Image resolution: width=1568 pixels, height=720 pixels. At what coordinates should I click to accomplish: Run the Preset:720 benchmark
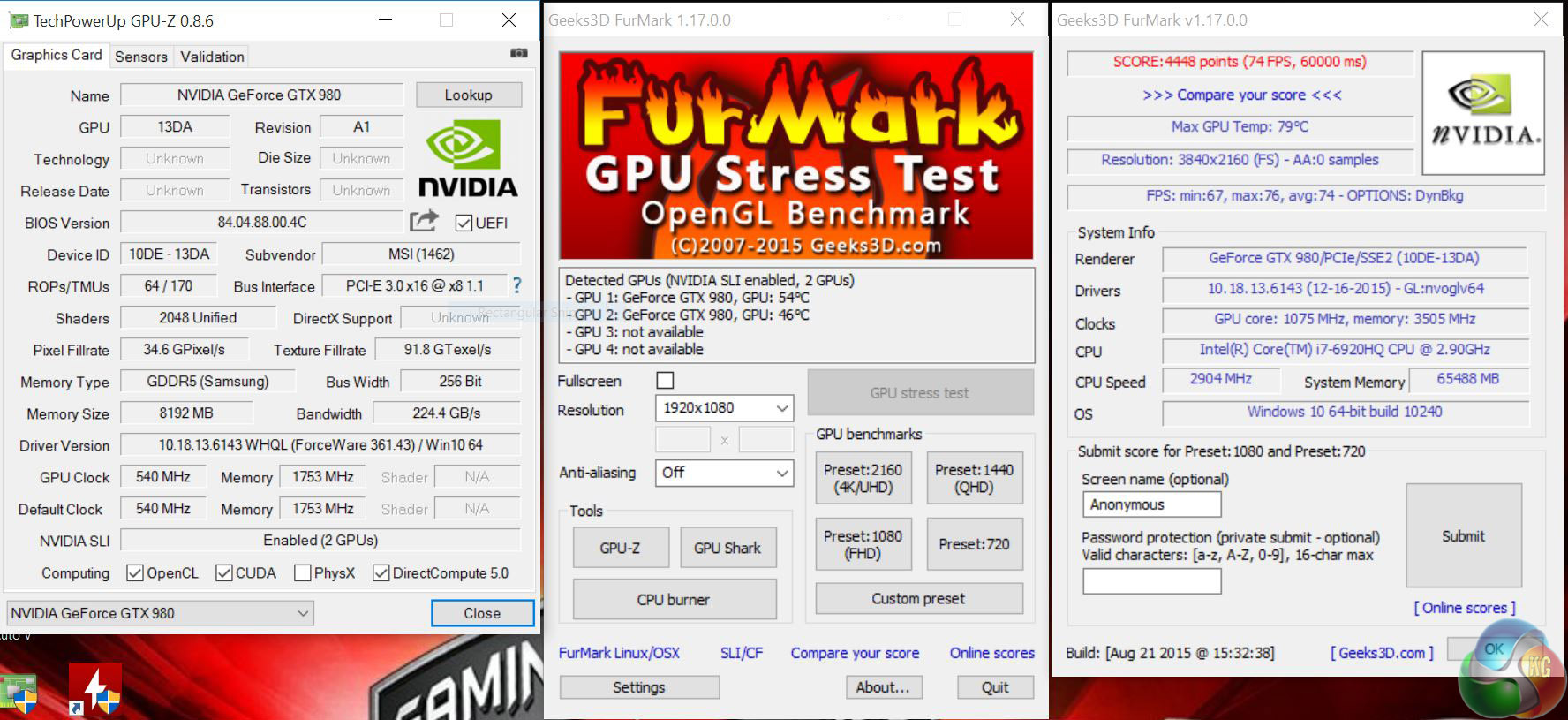(x=974, y=544)
